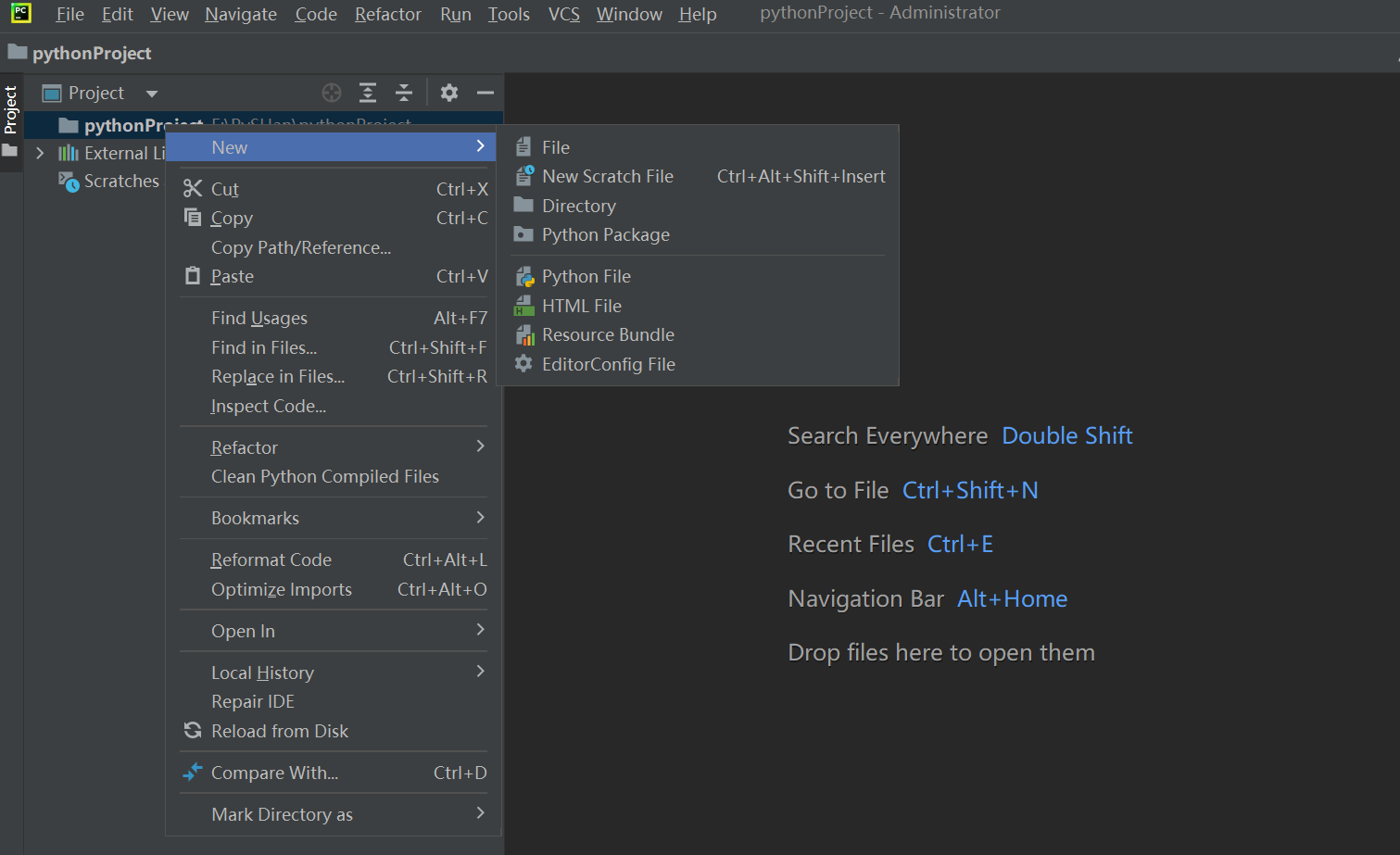Expand the Open In submenu arrow
Screen dimensions: 1400x855
pos(480,630)
